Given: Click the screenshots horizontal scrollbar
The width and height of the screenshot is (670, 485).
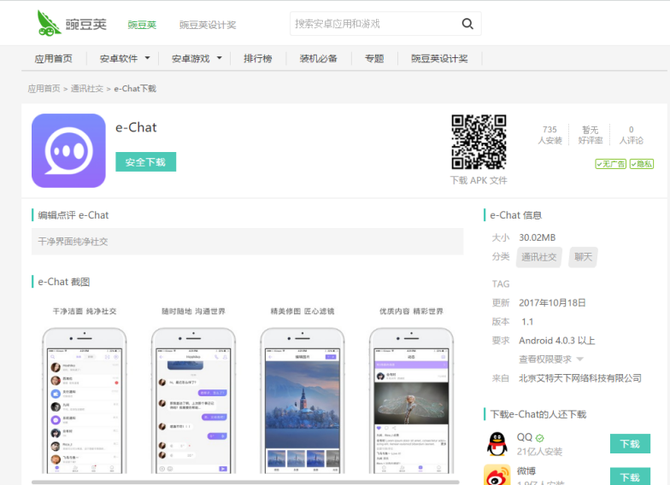Looking at the screenshot, I should [245, 482].
